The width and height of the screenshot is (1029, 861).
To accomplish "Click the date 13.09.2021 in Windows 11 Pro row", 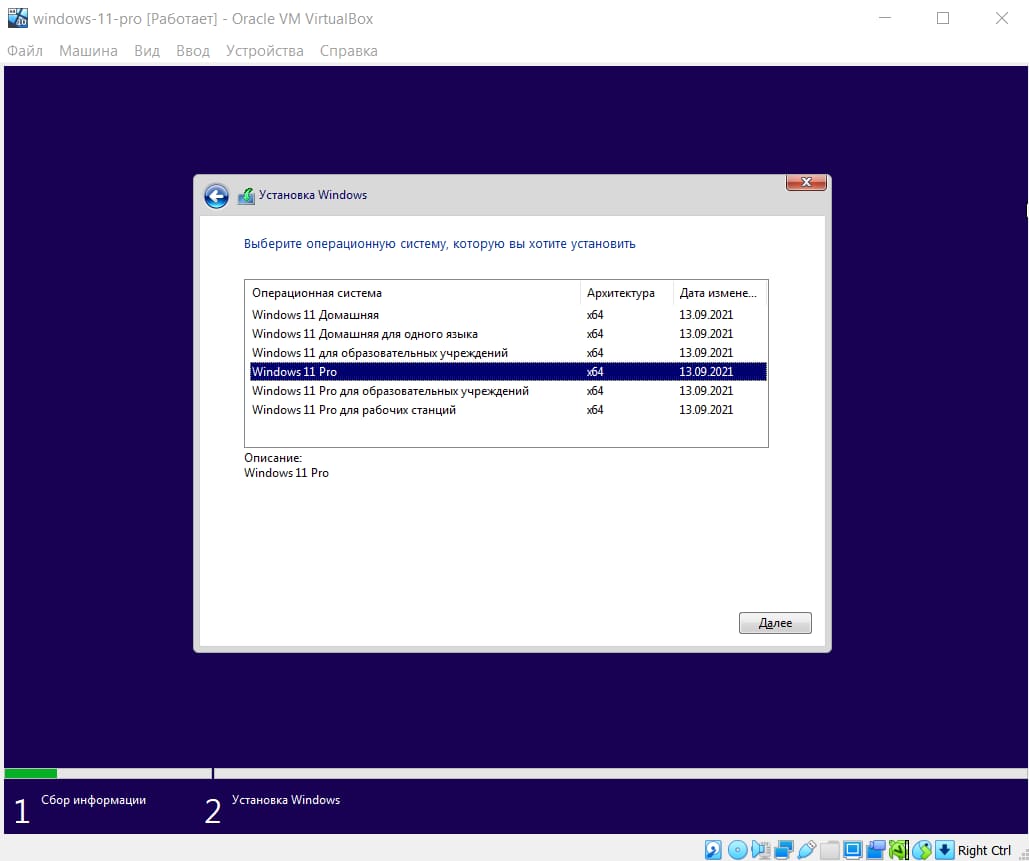I will (x=705, y=371).
